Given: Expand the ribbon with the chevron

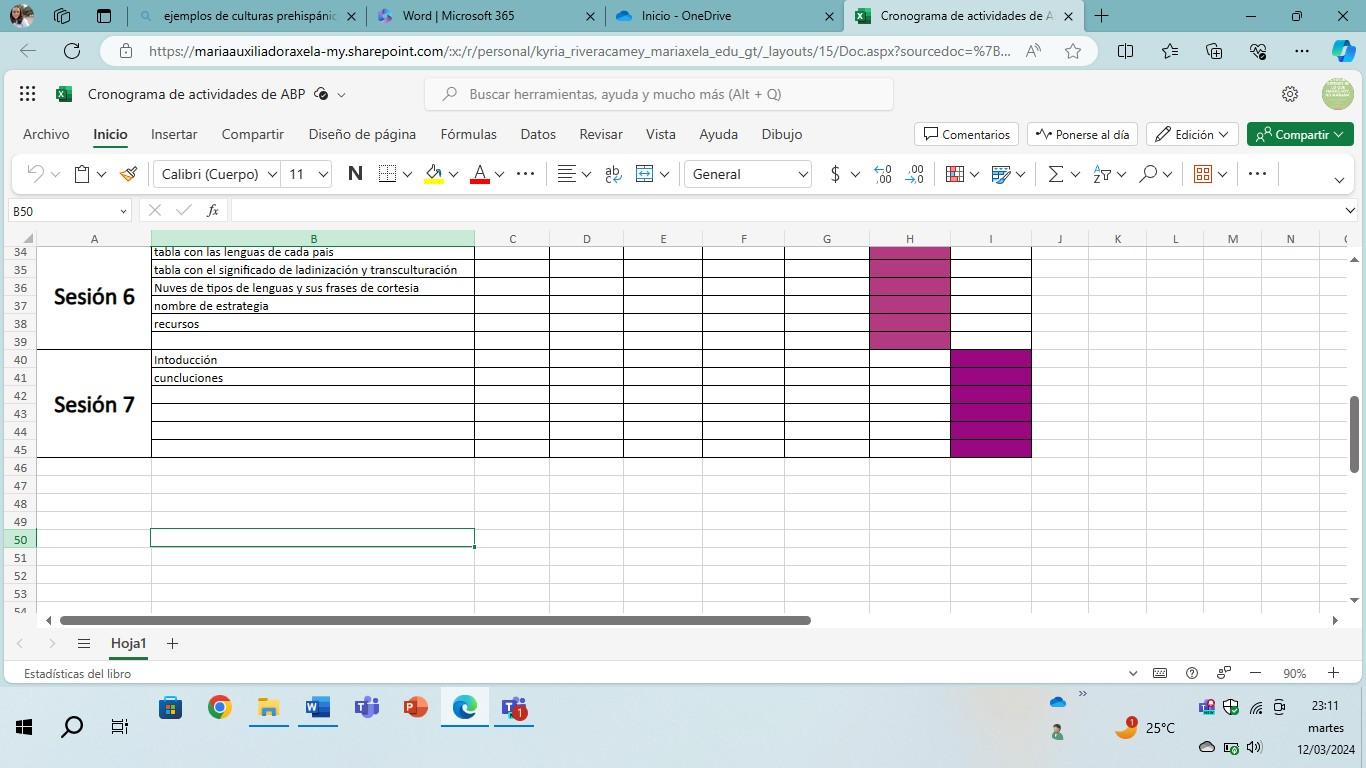Looking at the screenshot, I should point(1339,180).
